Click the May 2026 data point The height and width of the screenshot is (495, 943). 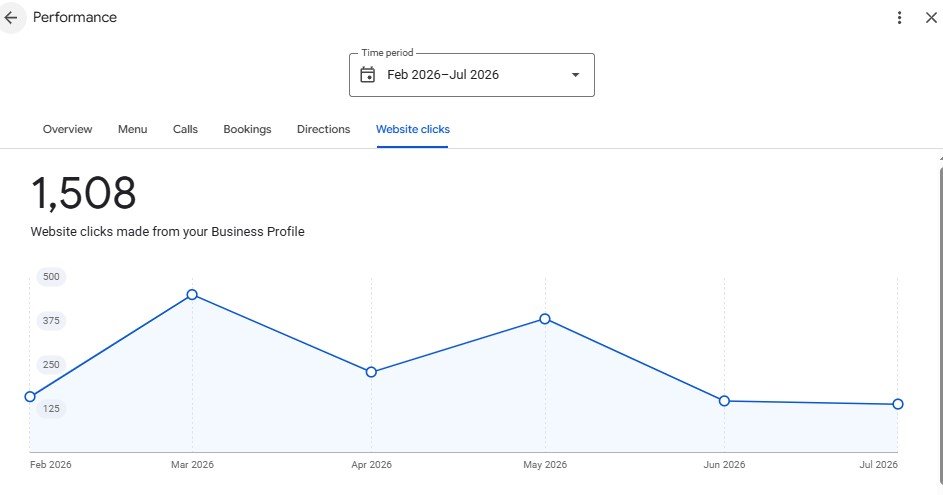pos(545,319)
